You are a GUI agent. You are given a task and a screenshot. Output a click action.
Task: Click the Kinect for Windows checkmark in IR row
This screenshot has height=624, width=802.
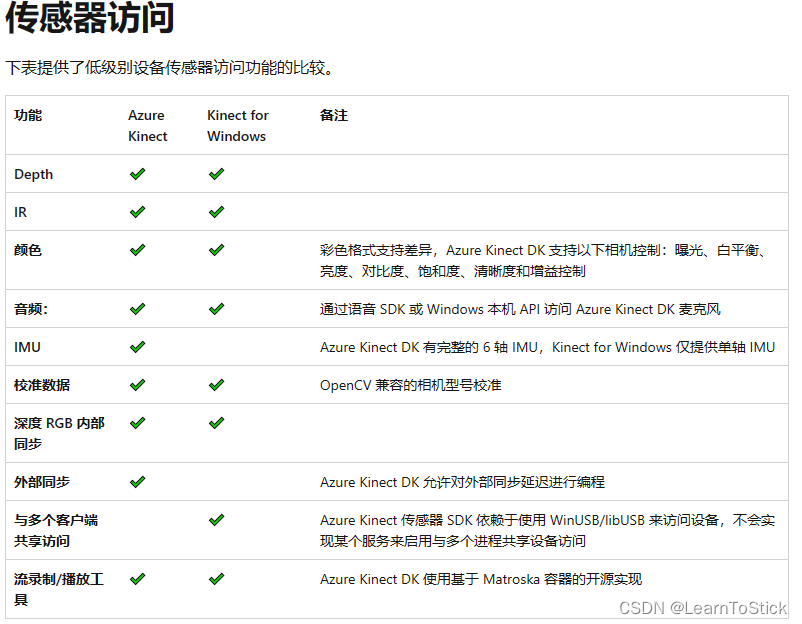pyautogui.click(x=216, y=212)
